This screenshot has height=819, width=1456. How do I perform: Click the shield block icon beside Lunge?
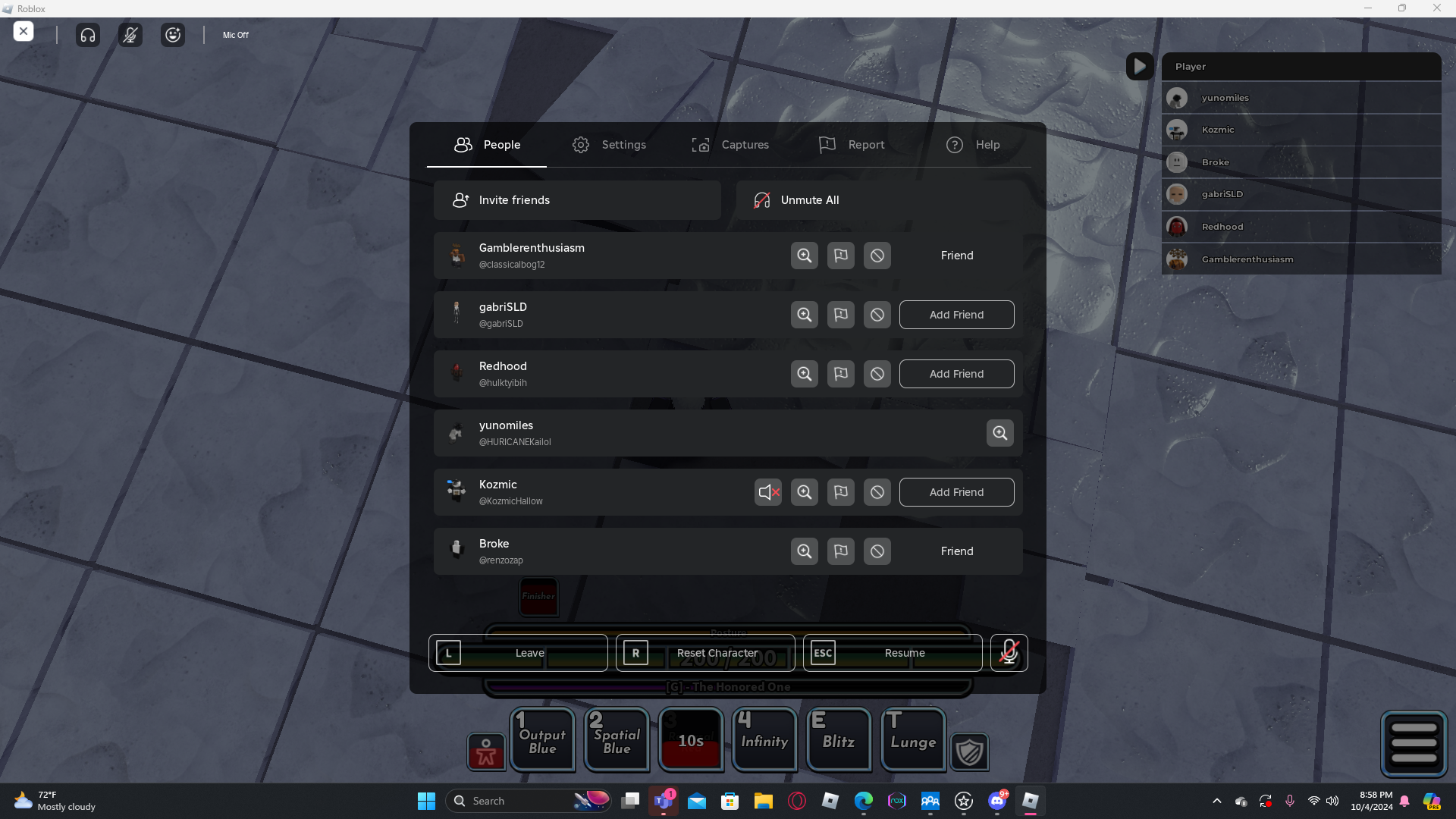(969, 752)
